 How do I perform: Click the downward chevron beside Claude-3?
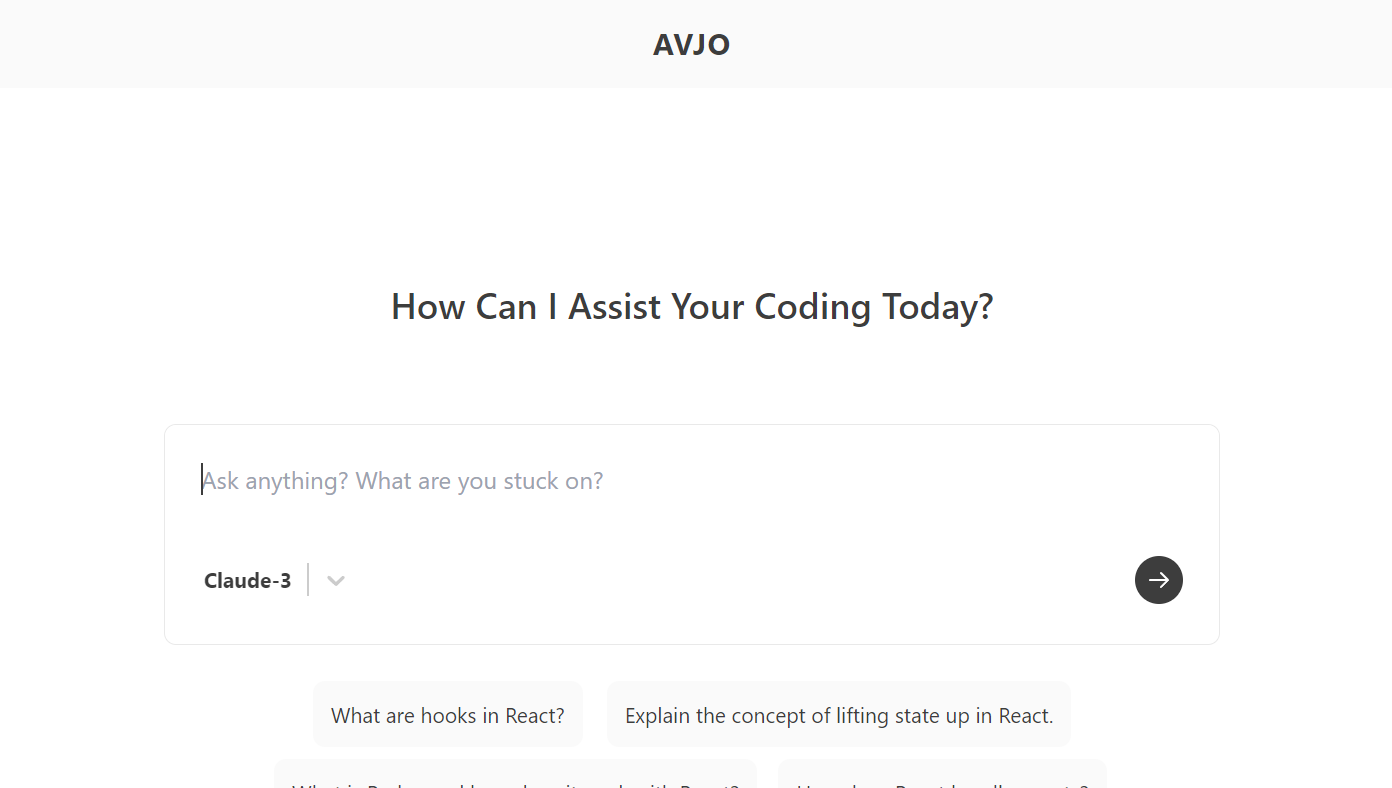(335, 580)
